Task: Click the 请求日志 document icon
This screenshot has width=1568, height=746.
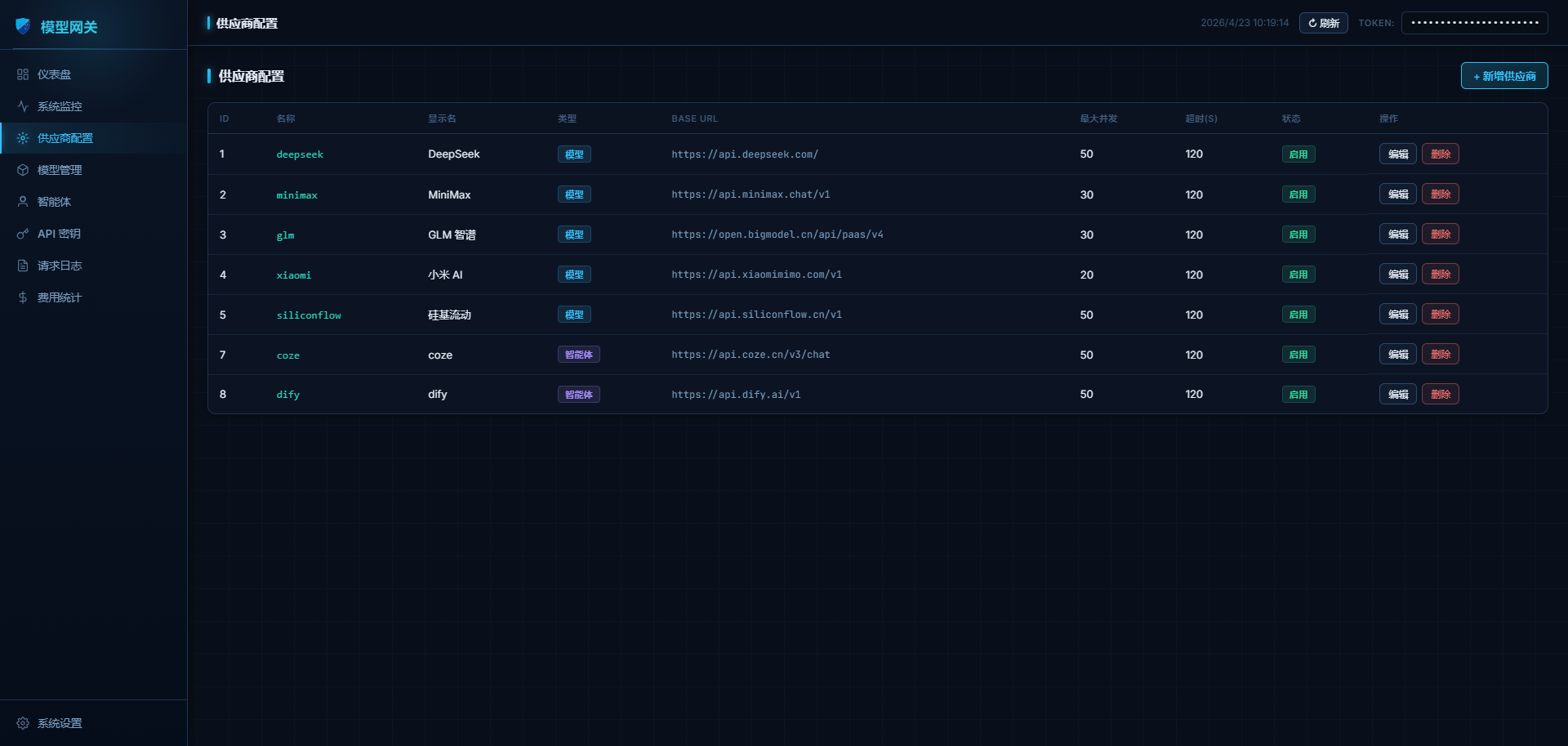Action: click(23, 266)
